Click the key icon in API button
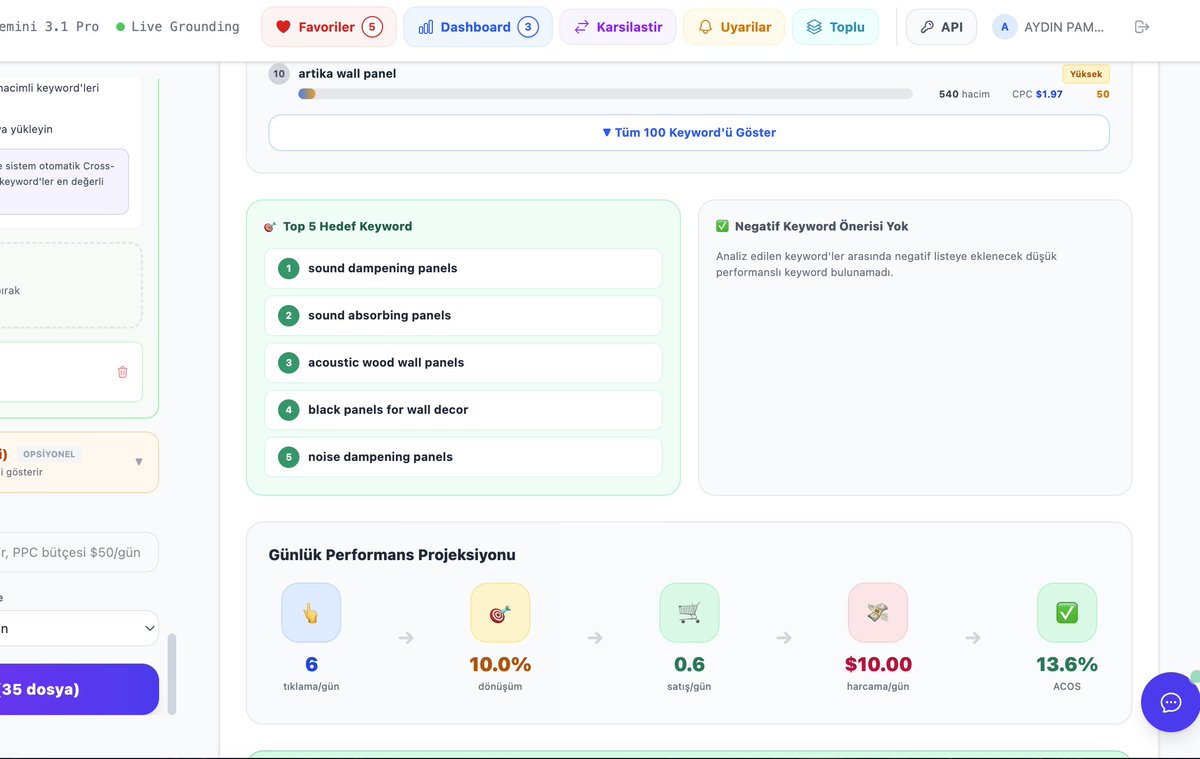This screenshot has height=759, width=1200. [x=927, y=27]
